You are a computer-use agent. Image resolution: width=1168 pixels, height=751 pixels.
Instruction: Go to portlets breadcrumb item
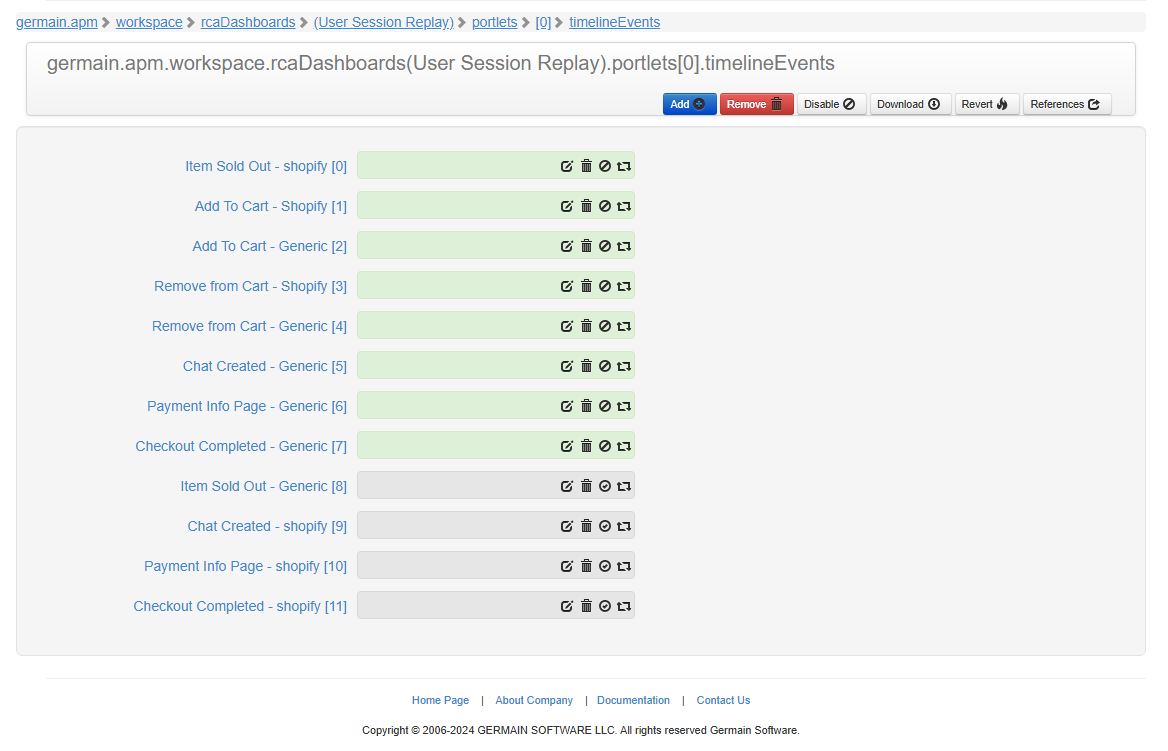494,22
